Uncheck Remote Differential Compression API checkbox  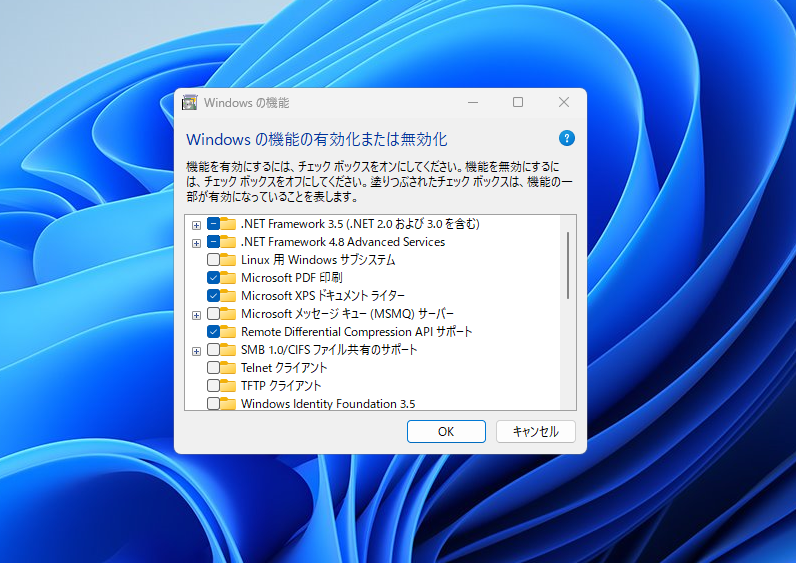213,332
